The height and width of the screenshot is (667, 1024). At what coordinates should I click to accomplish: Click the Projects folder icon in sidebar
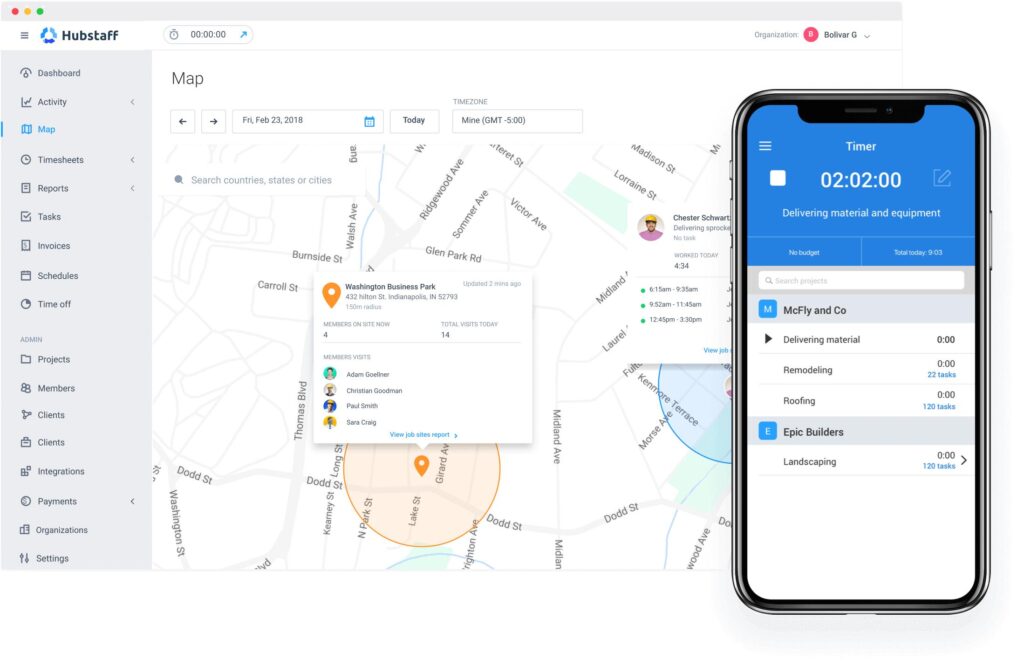(x=26, y=359)
